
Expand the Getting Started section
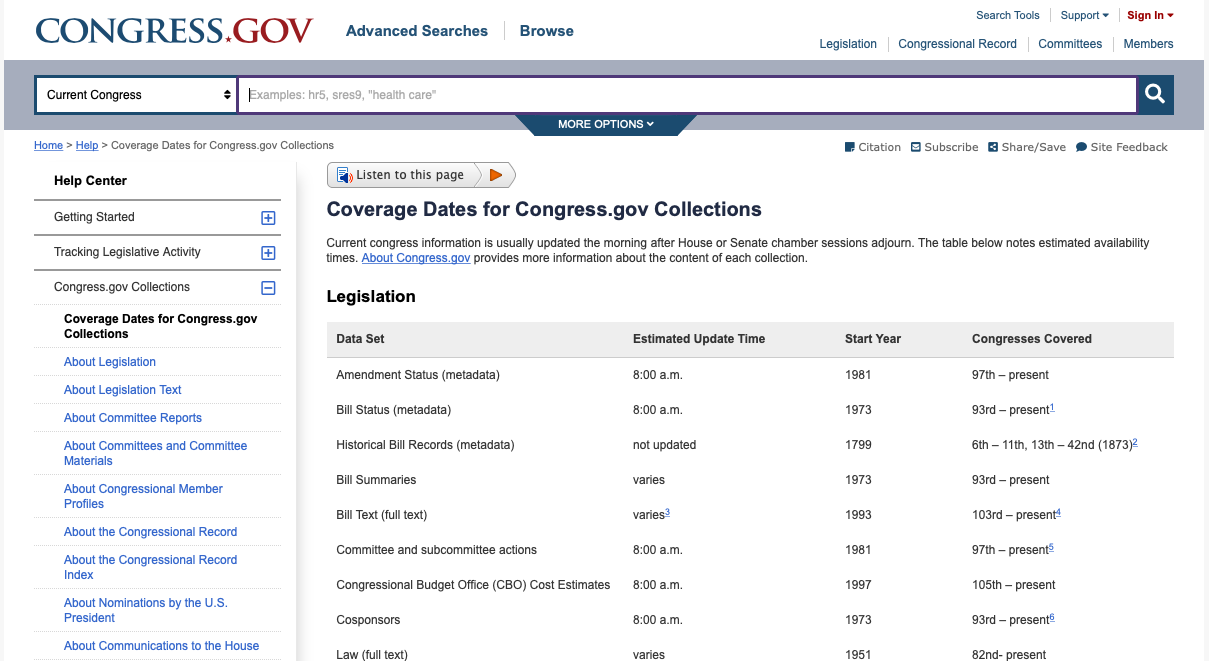click(268, 218)
